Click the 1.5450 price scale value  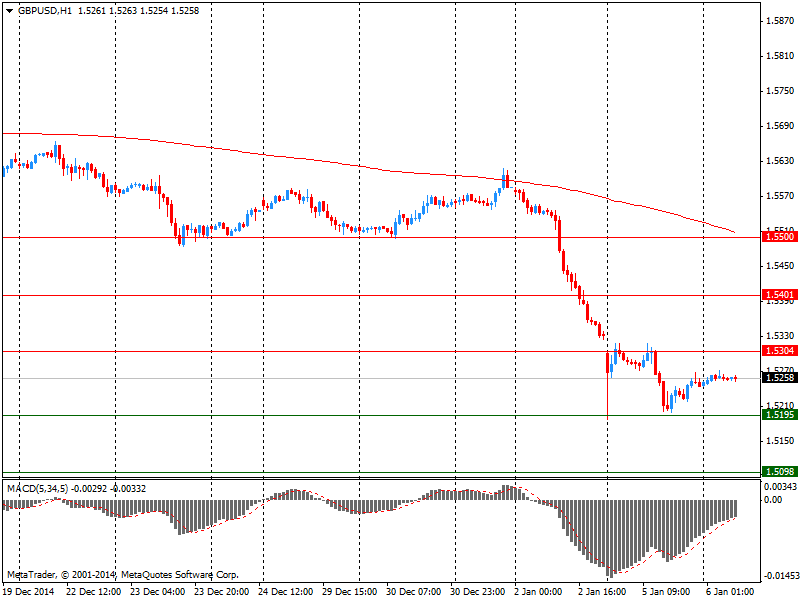(x=780, y=266)
